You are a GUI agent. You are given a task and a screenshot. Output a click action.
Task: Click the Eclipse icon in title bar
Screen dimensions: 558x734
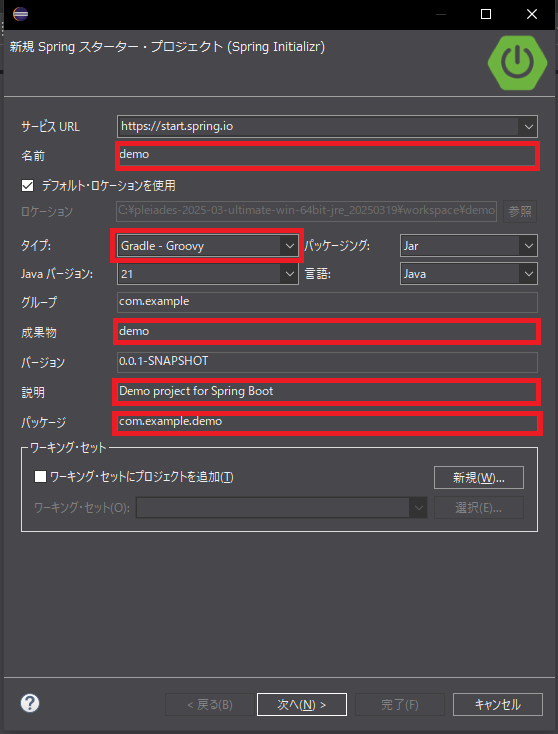(21, 14)
